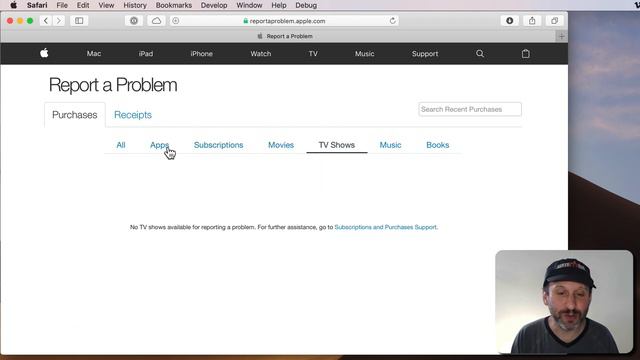Focus the Search Recent Purchases field
This screenshot has height=360, width=640.
[470, 109]
